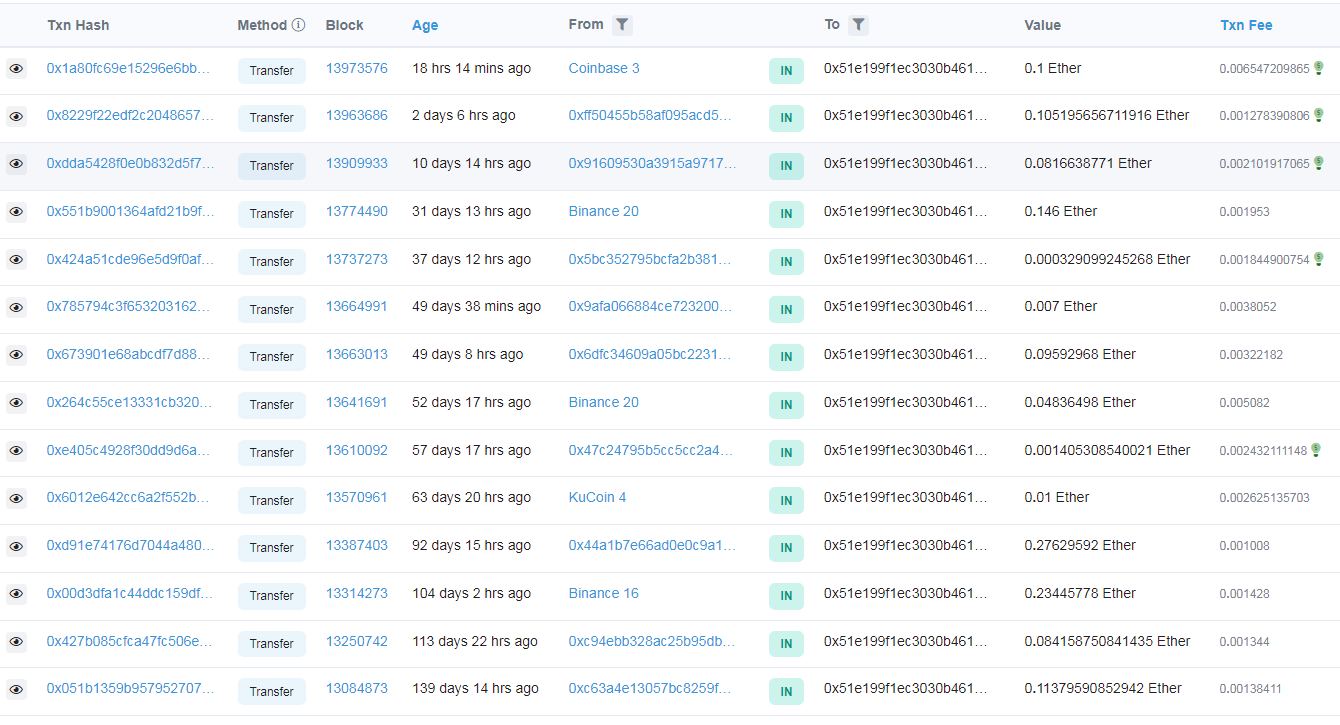Click IN badge in Coinbase 3 row

pyautogui.click(x=786, y=70)
